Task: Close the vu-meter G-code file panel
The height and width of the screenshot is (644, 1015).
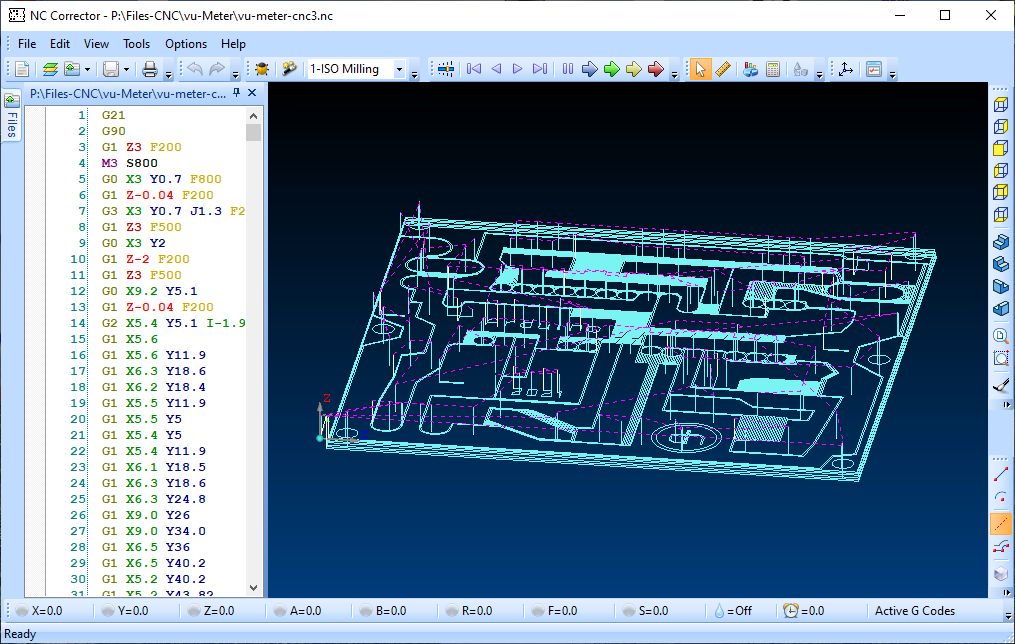Action: 252,93
